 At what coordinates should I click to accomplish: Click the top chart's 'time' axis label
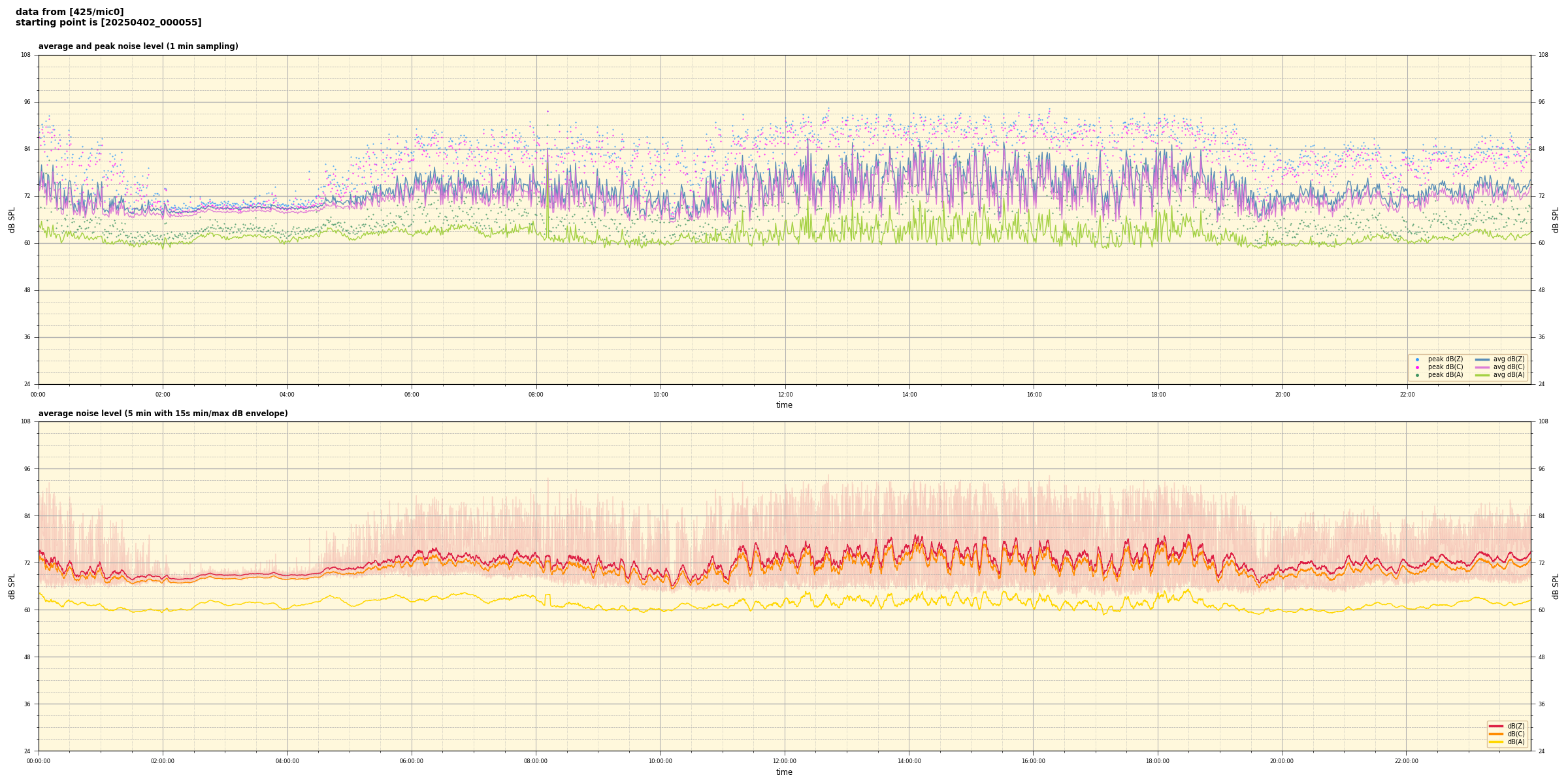[784, 405]
